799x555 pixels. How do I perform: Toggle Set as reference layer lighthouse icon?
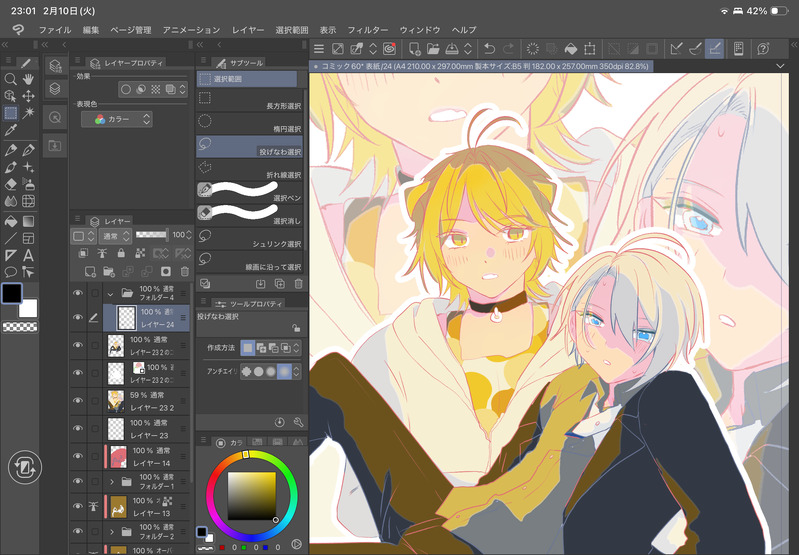[102, 253]
